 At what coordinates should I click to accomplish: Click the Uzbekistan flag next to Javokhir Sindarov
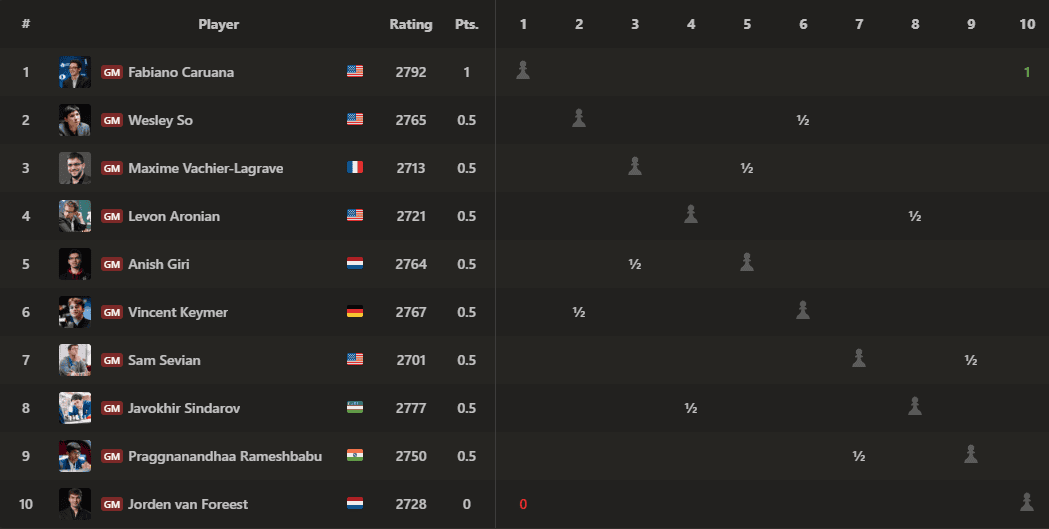355,407
